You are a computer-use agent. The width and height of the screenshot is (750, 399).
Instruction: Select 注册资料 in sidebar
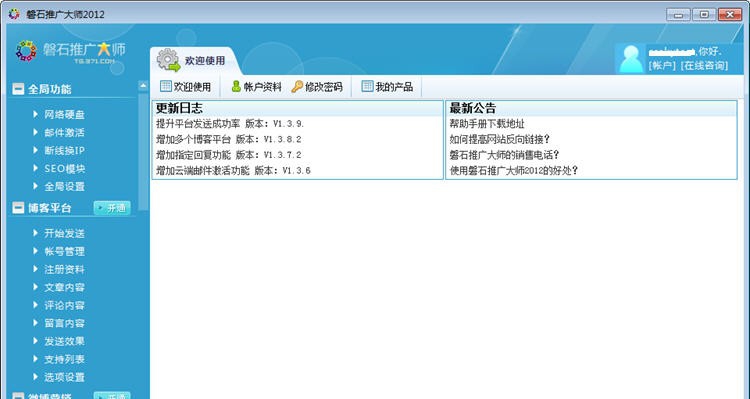65,269
